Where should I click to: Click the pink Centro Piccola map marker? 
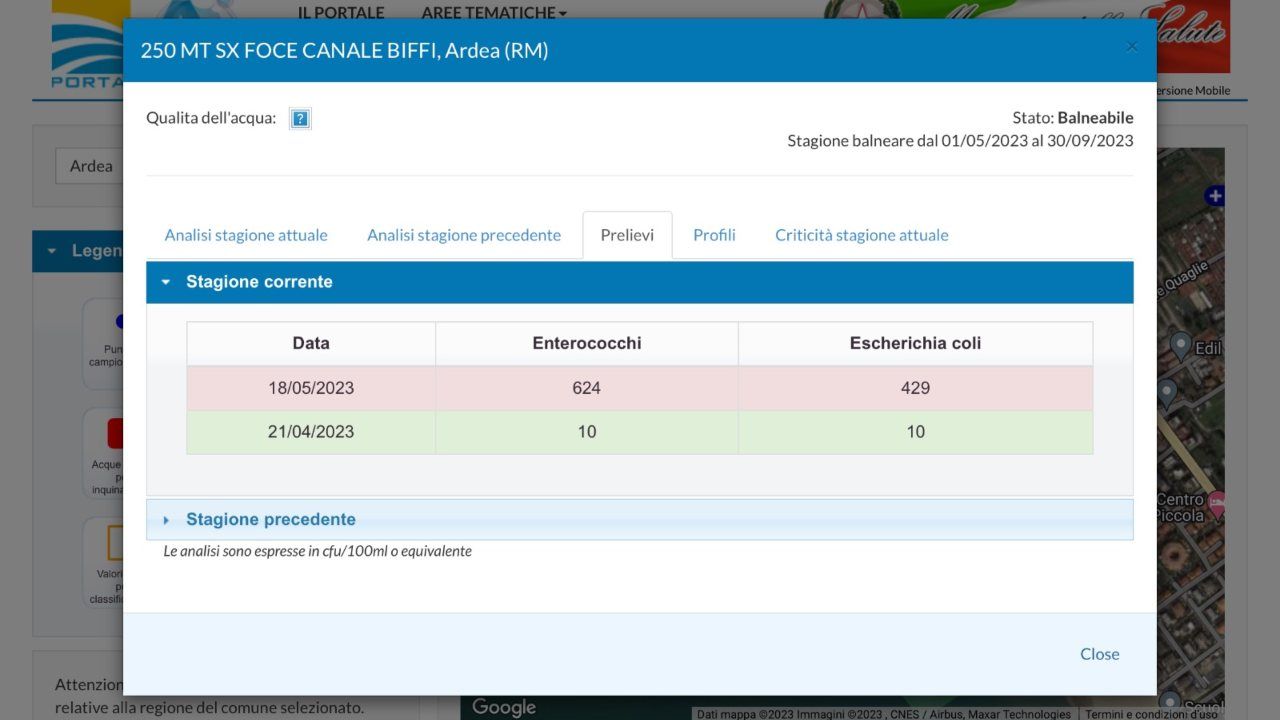tap(1216, 504)
